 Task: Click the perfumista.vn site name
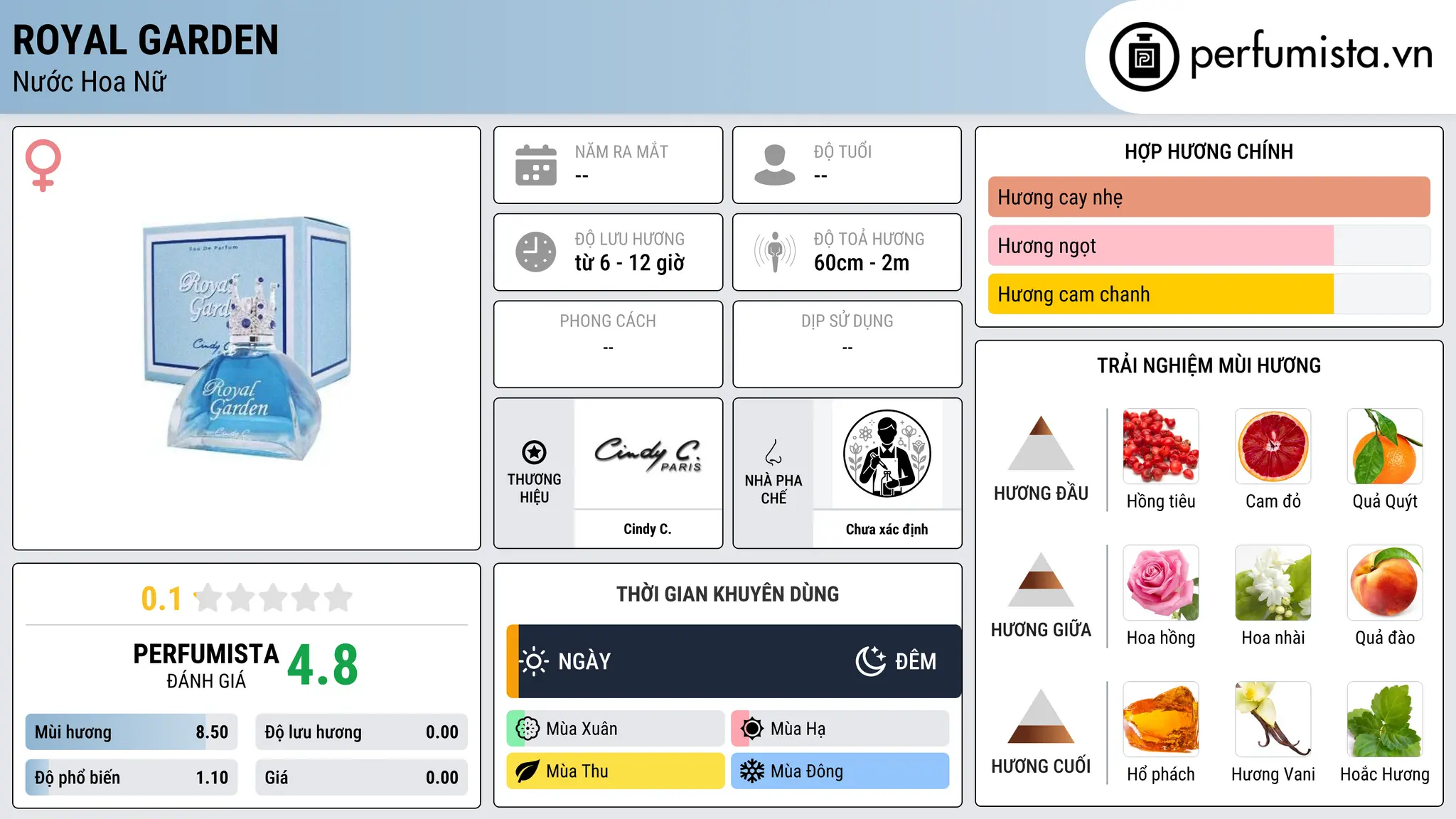pyautogui.click(x=1312, y=53)
